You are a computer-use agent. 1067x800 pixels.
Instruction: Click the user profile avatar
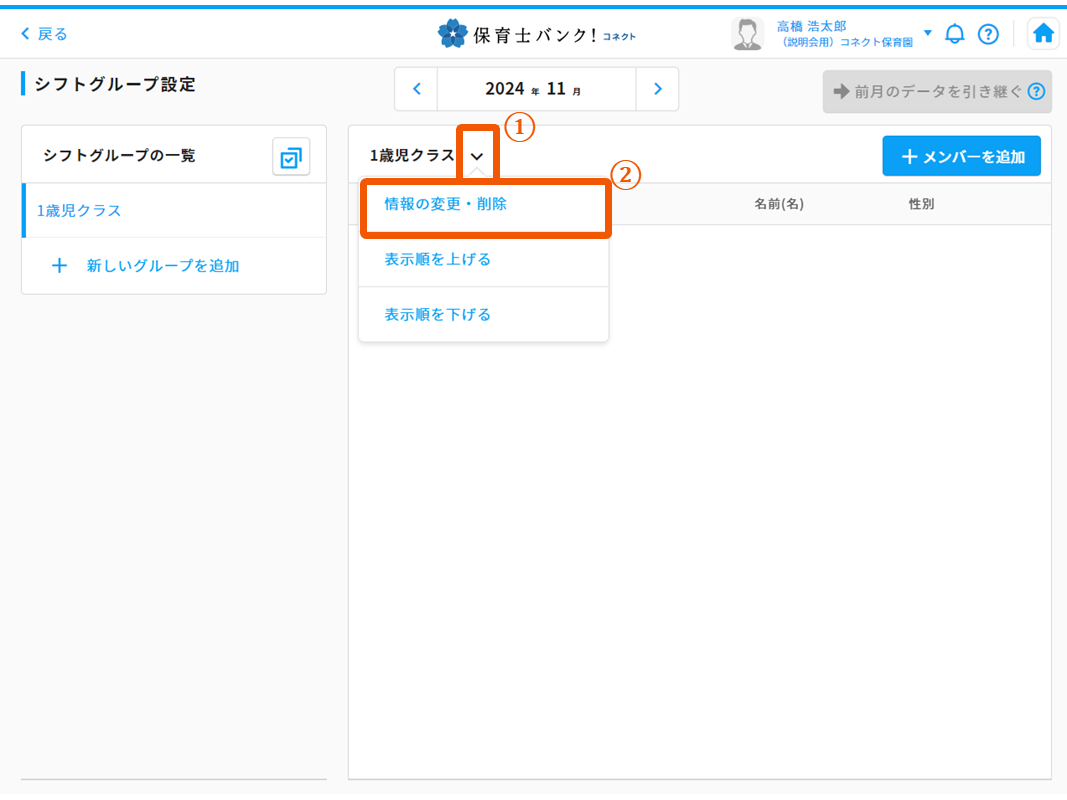(747, 34)
